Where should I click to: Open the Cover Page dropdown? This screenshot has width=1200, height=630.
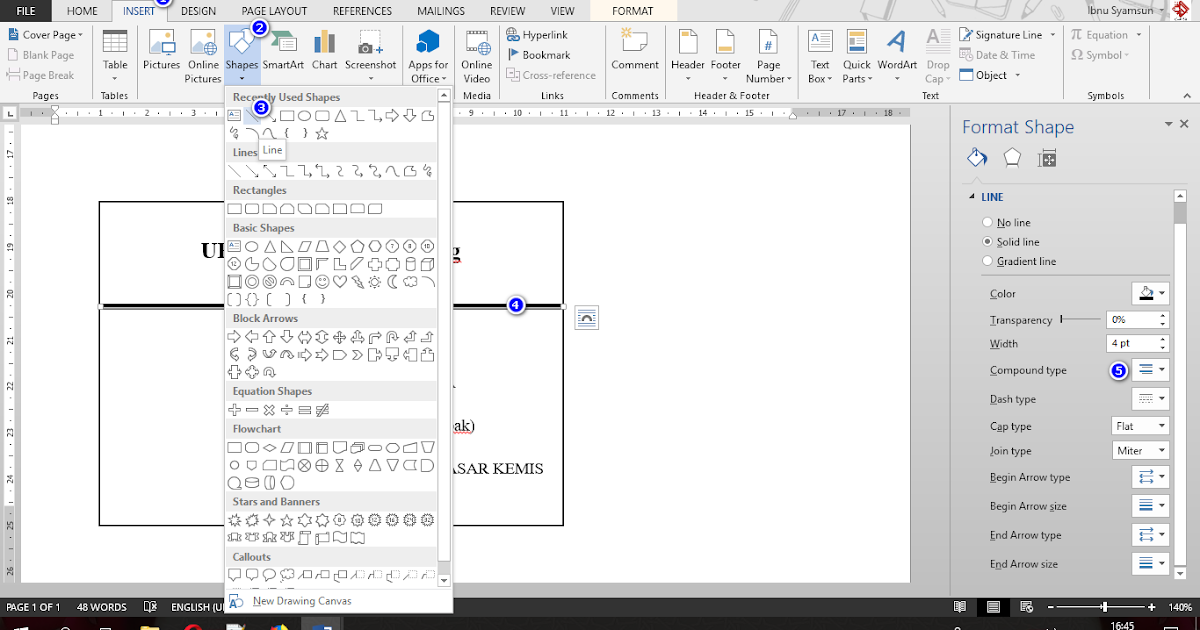(46, 35)
